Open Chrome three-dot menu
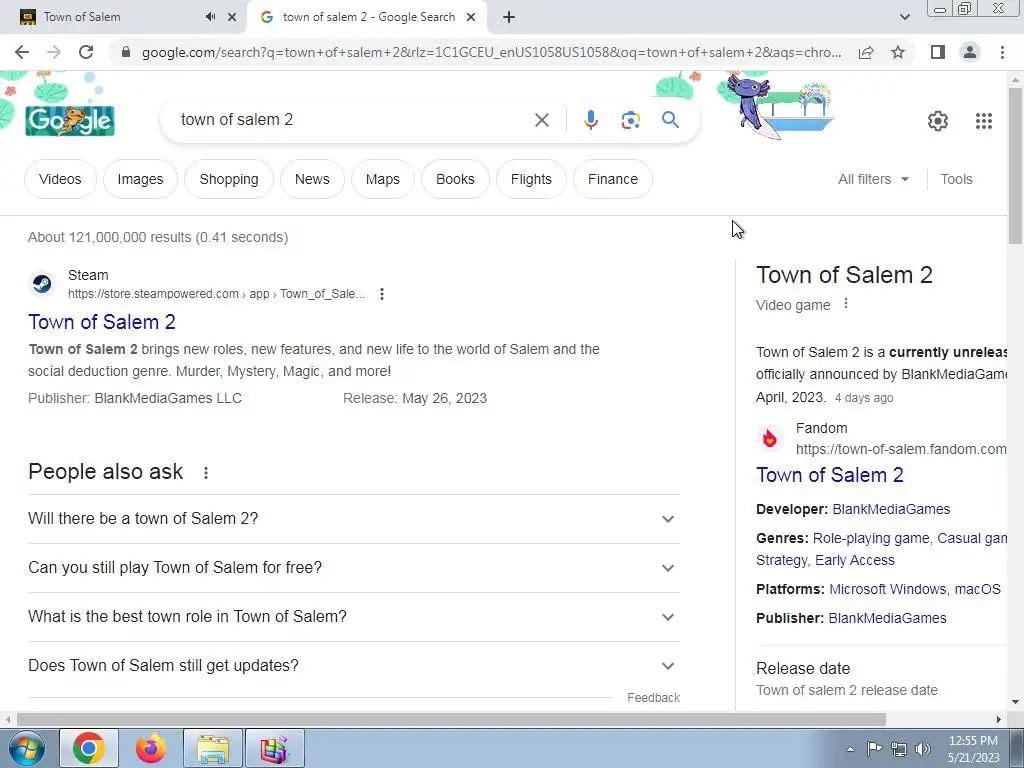The image size is (1024, 768). [1002, 52]
